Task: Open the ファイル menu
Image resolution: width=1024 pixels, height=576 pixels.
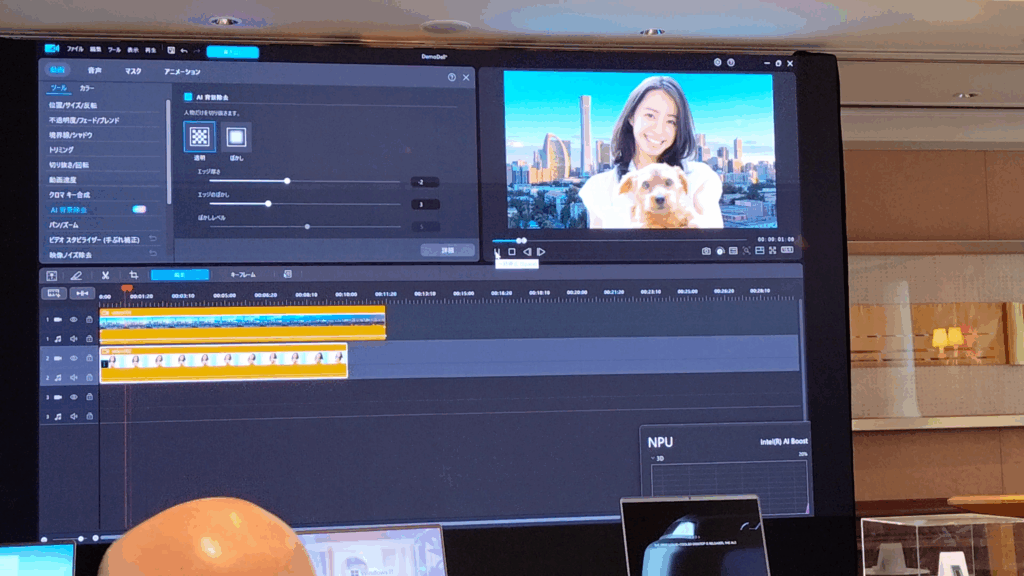Action: point(74,49)
